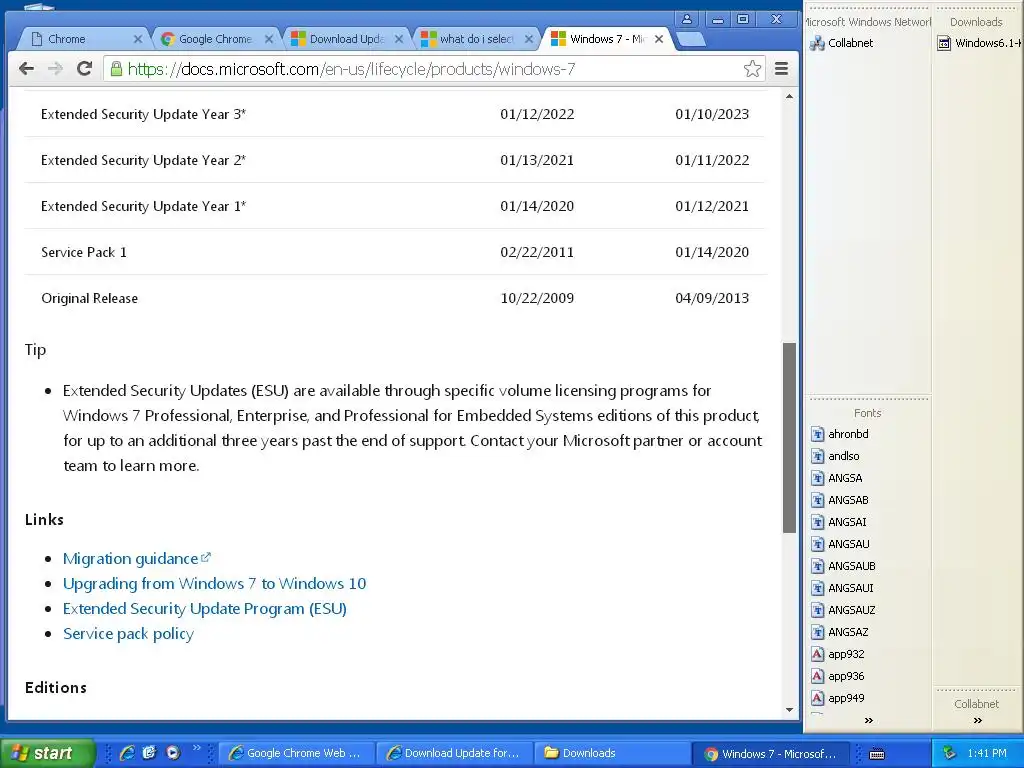Expand the Collabnet toolbar overflow chevron
The image size is (1024, 768).
(x=978, y=721)
